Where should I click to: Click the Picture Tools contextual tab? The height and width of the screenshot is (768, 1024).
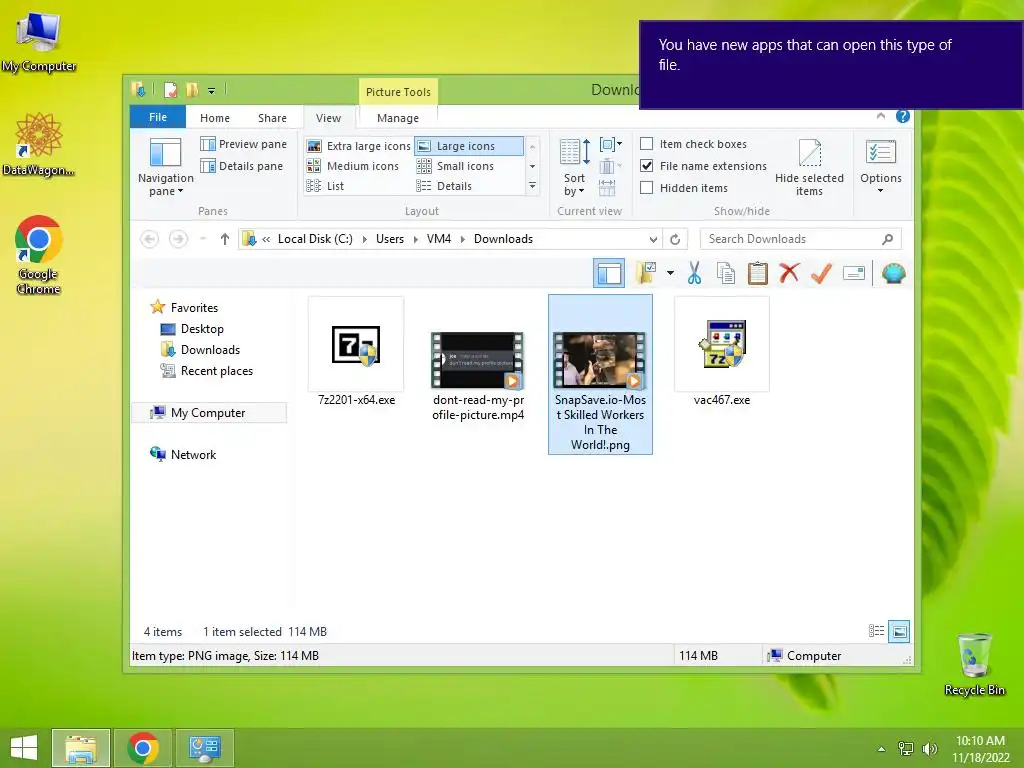tap(398, 92)
